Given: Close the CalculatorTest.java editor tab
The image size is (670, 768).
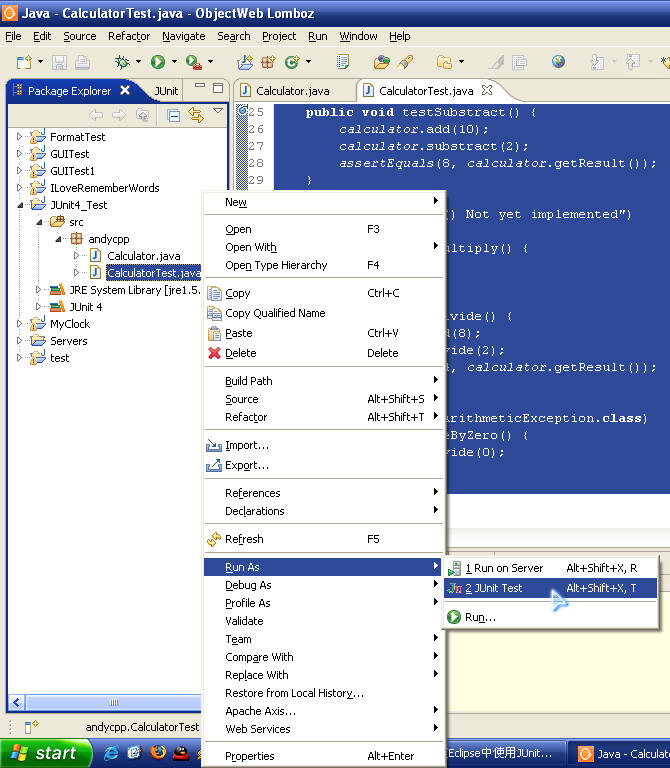Looking at the screenshot, I should (x=488, y=91).
